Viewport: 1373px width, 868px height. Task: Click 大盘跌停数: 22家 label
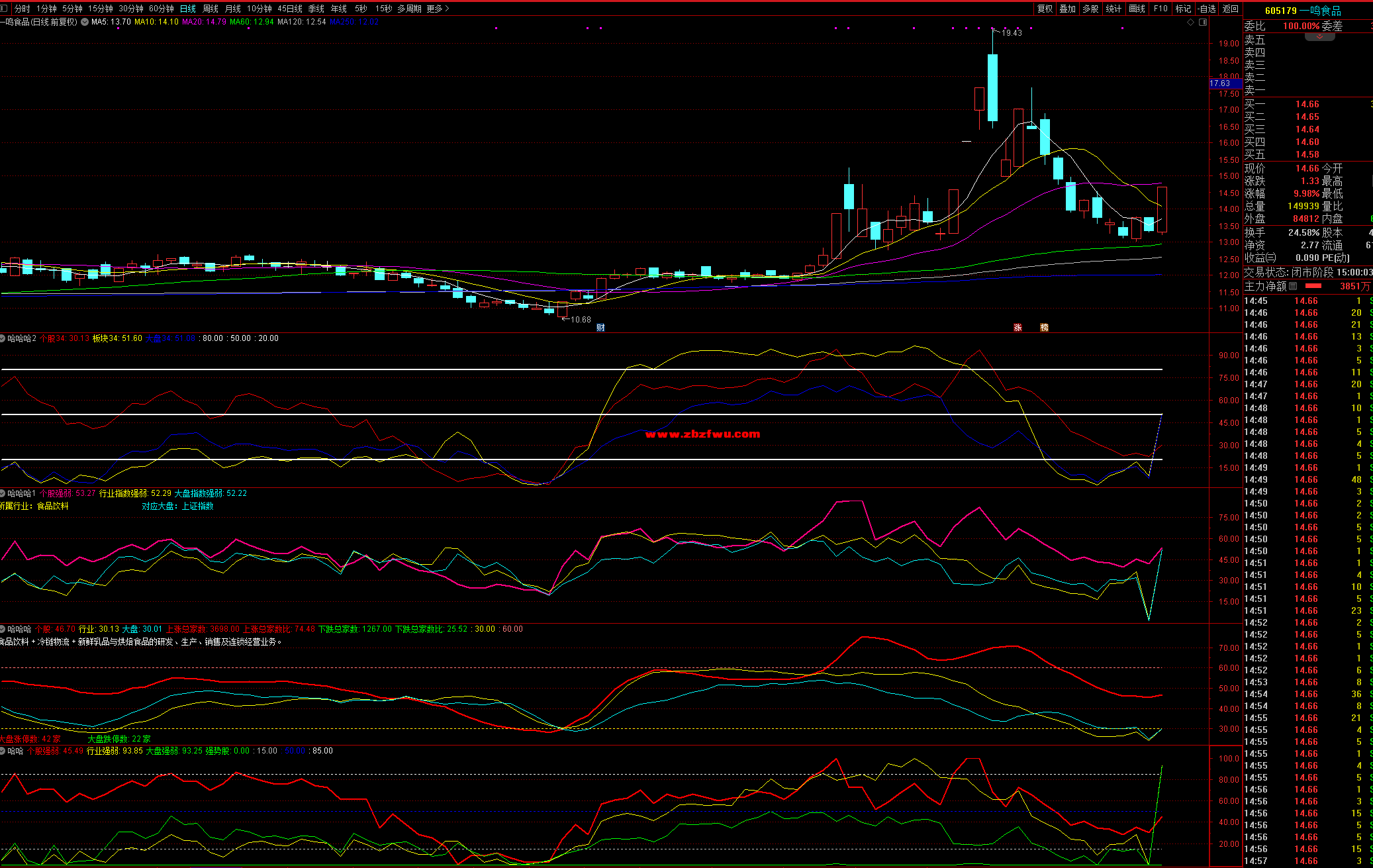tap(119, 739)
